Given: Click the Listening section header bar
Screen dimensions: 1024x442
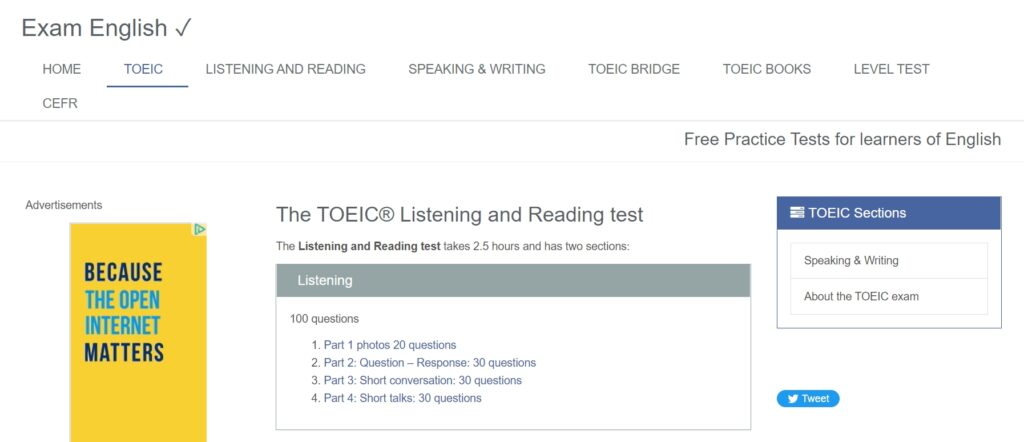Looking at the screenshot, I should click(x=513, y=281).
